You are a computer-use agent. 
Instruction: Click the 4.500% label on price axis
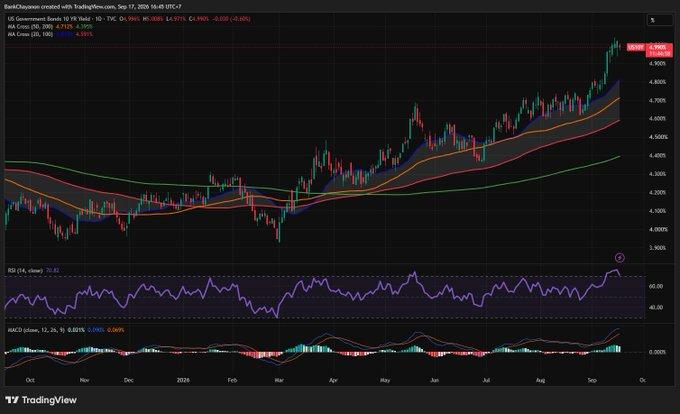(x=658, y=137)
